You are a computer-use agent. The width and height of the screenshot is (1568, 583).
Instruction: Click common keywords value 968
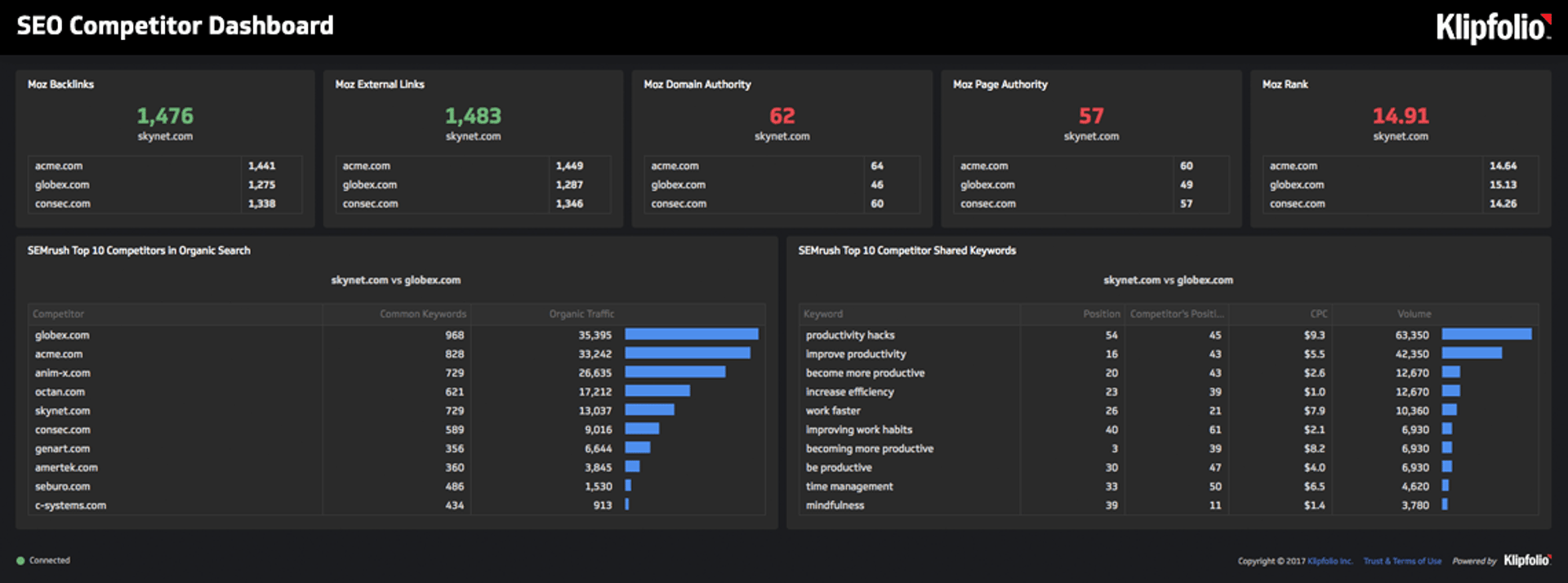(455, 335)
